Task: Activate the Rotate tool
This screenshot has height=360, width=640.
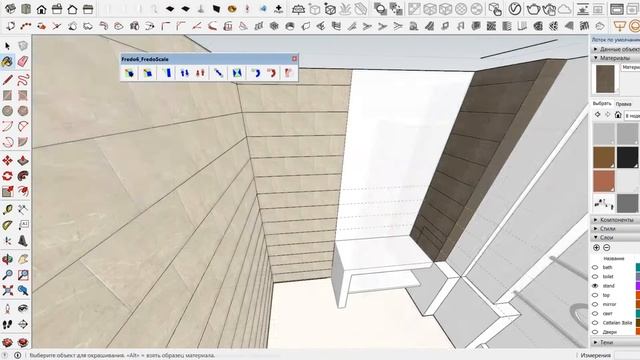Action: click(7, 176)
